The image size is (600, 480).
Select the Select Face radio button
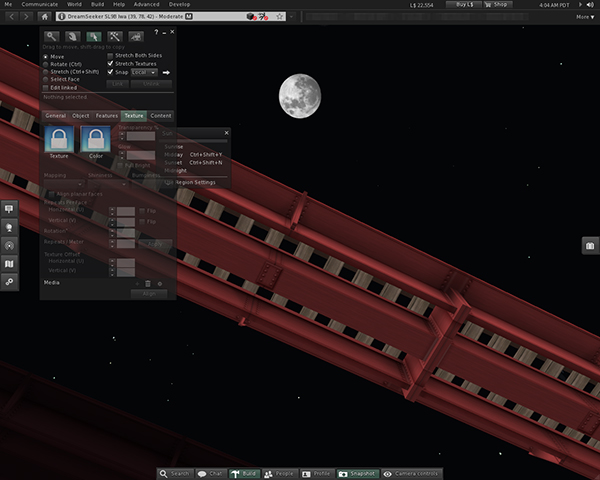(x=46, y=79)
